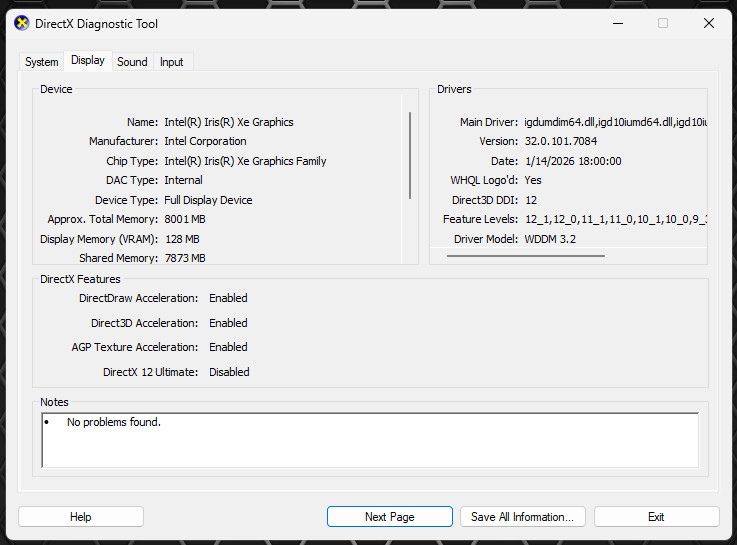The height and width of the screenshot is (545, 737).
Task: Click chip type 'Intel(R) Iris(R) Xe Graphics Family'
Action: pyautogui.click(x=245, y=161)
